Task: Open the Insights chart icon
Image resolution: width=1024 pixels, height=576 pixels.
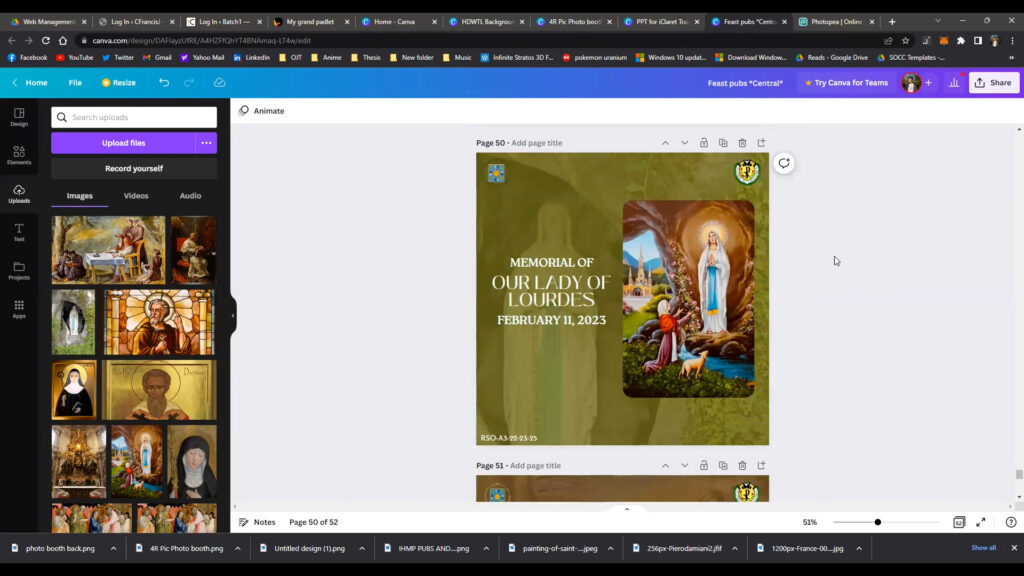Action: click(954, 83)
